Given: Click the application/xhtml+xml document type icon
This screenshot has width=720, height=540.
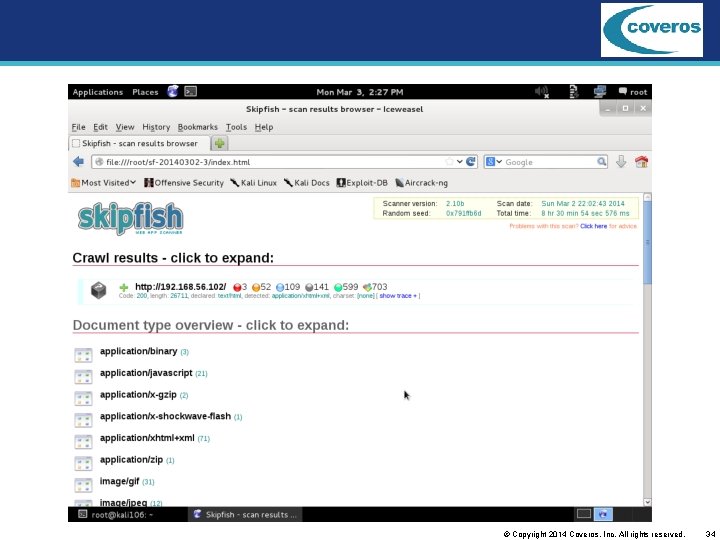Looking at the screenshot, I should (x=83, y=441).
